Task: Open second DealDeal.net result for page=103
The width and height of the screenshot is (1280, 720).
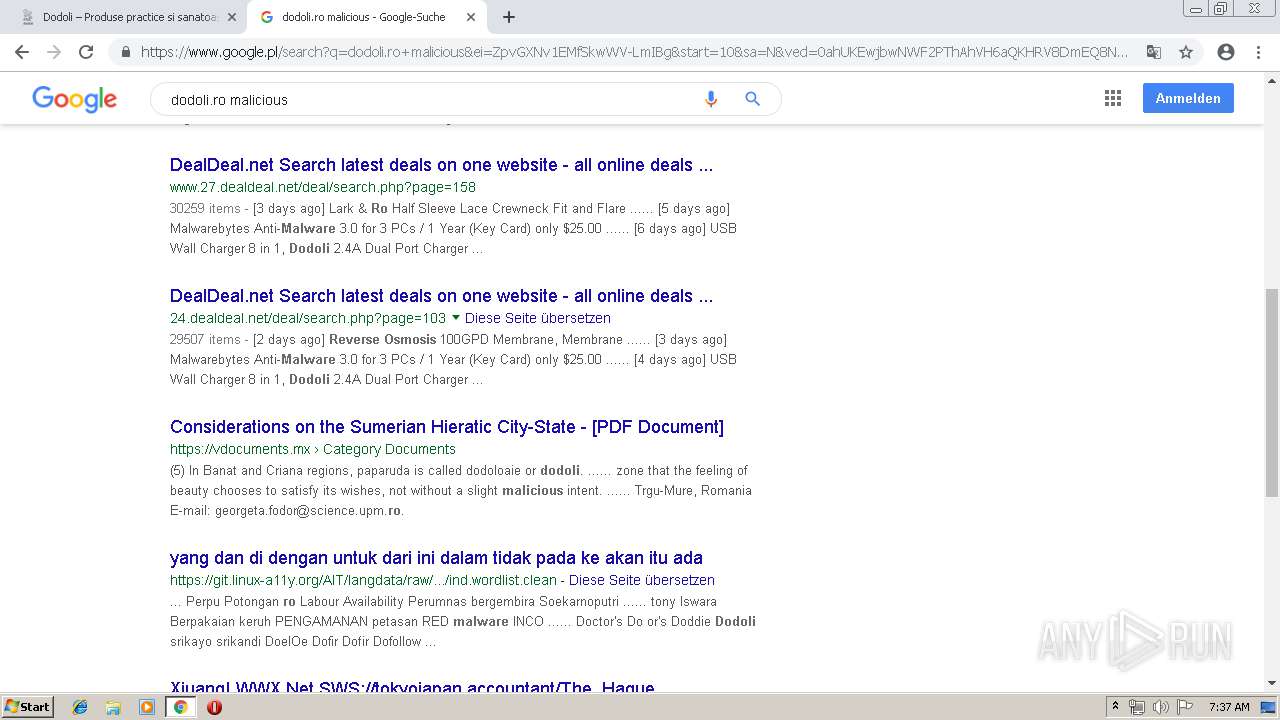Action: [441, 296]
